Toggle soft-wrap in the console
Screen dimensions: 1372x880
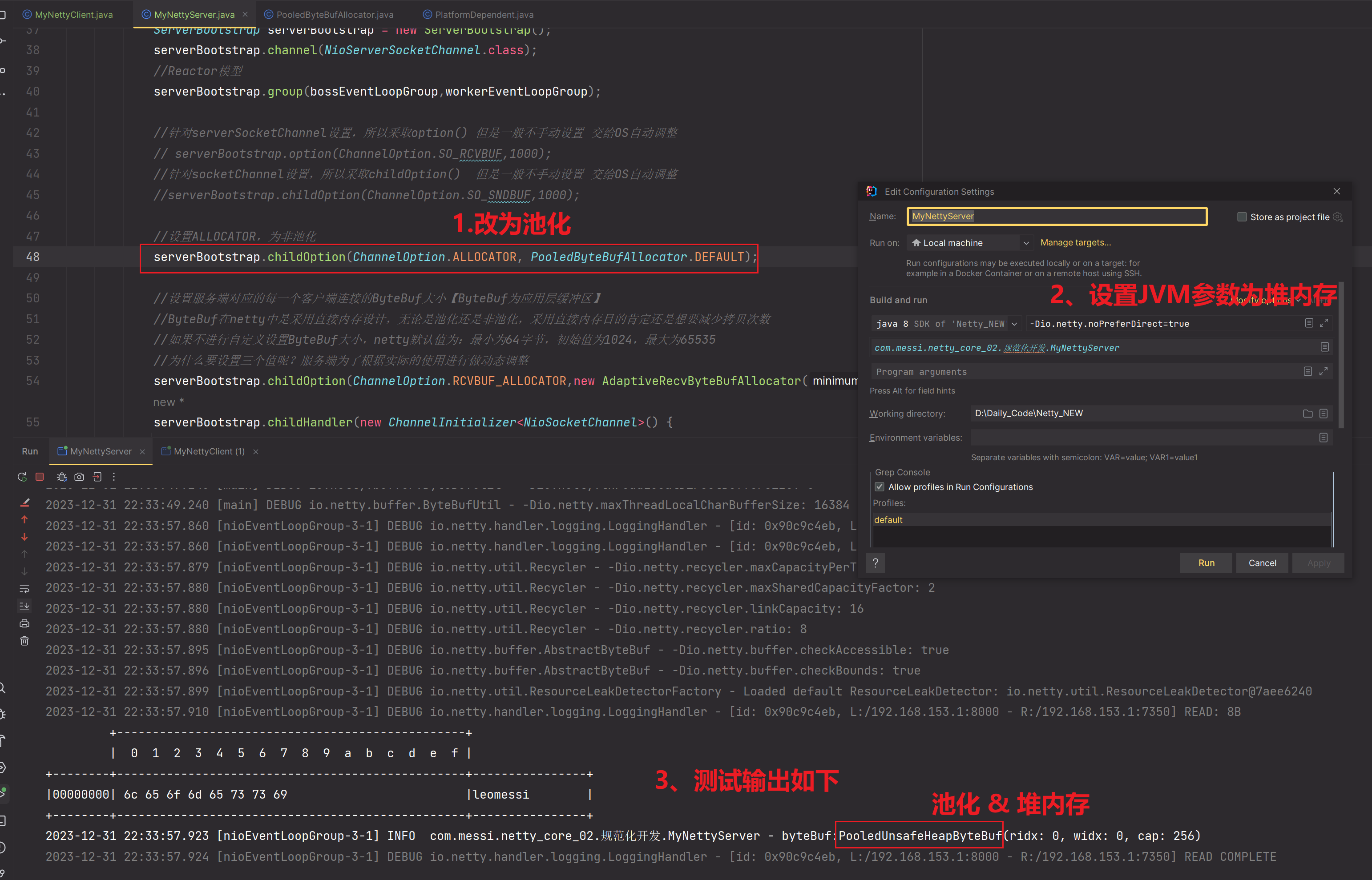click(24, 589)
